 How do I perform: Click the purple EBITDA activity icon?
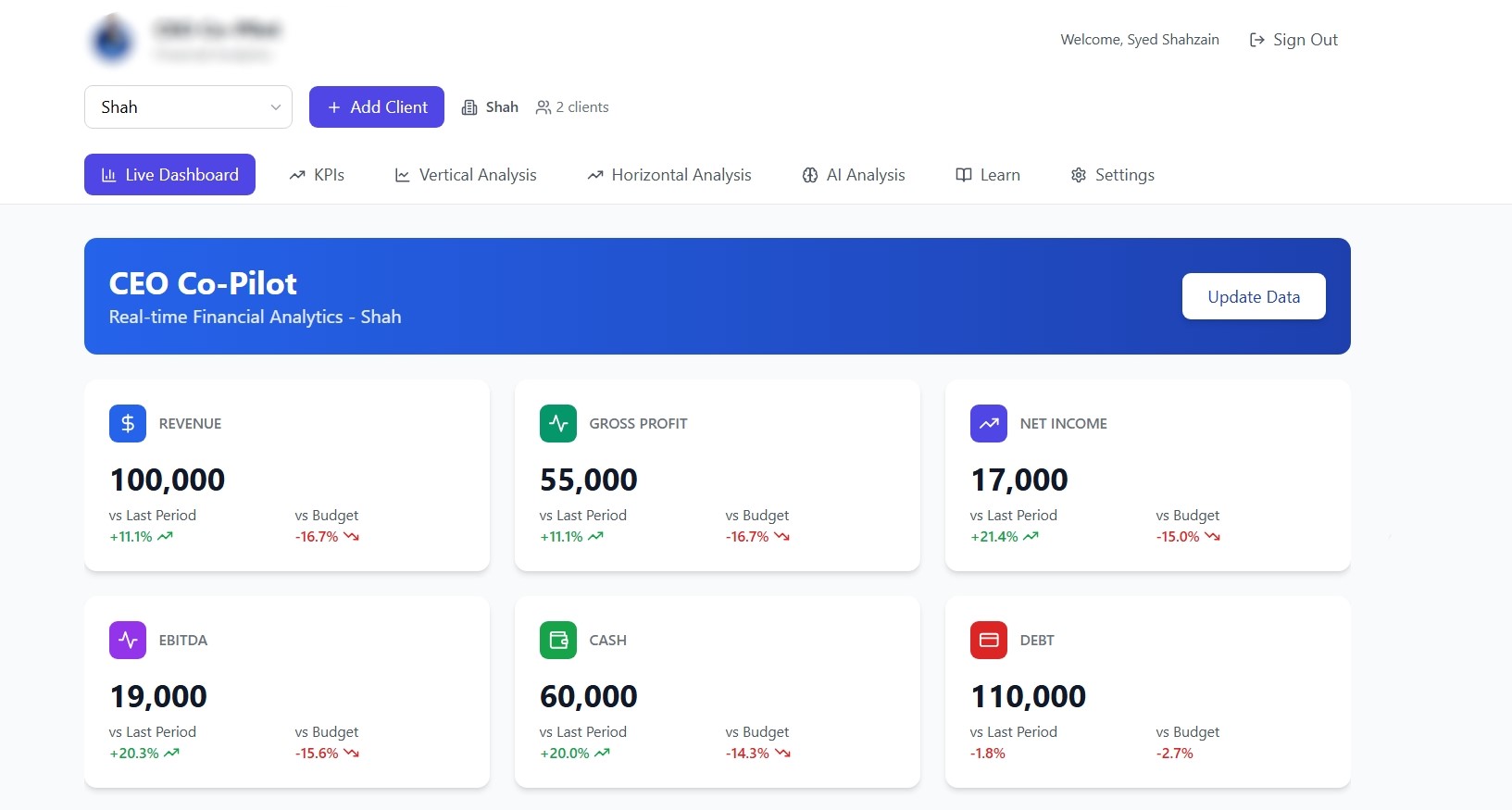pyautogui.click(x=128, y=640)
